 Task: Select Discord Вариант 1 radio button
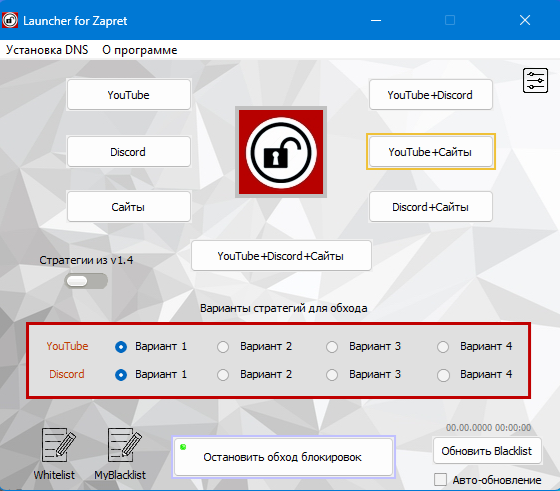pyautogui.click(x=121, y=375)
